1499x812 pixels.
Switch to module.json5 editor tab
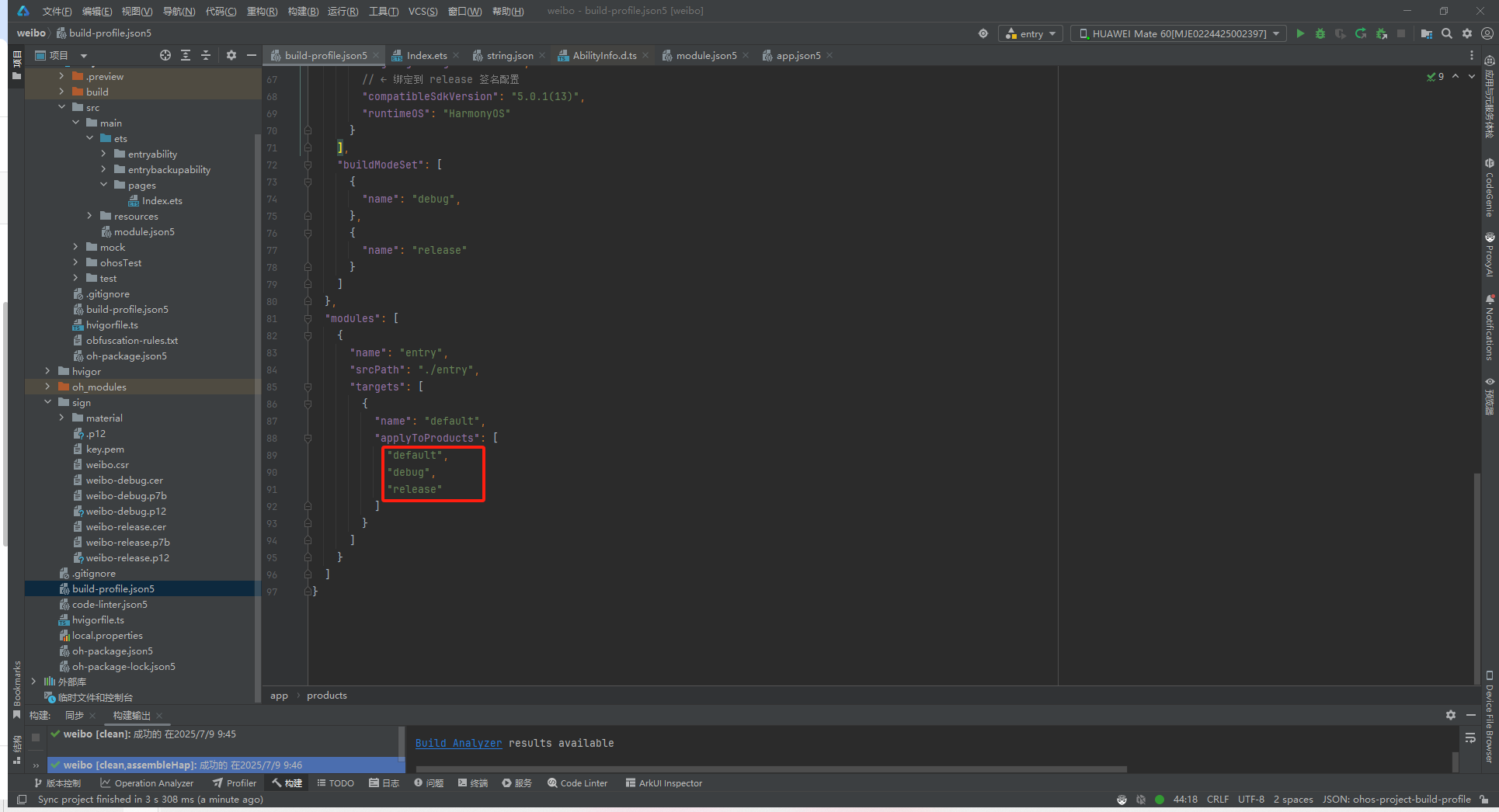click(x=706, y=56)
